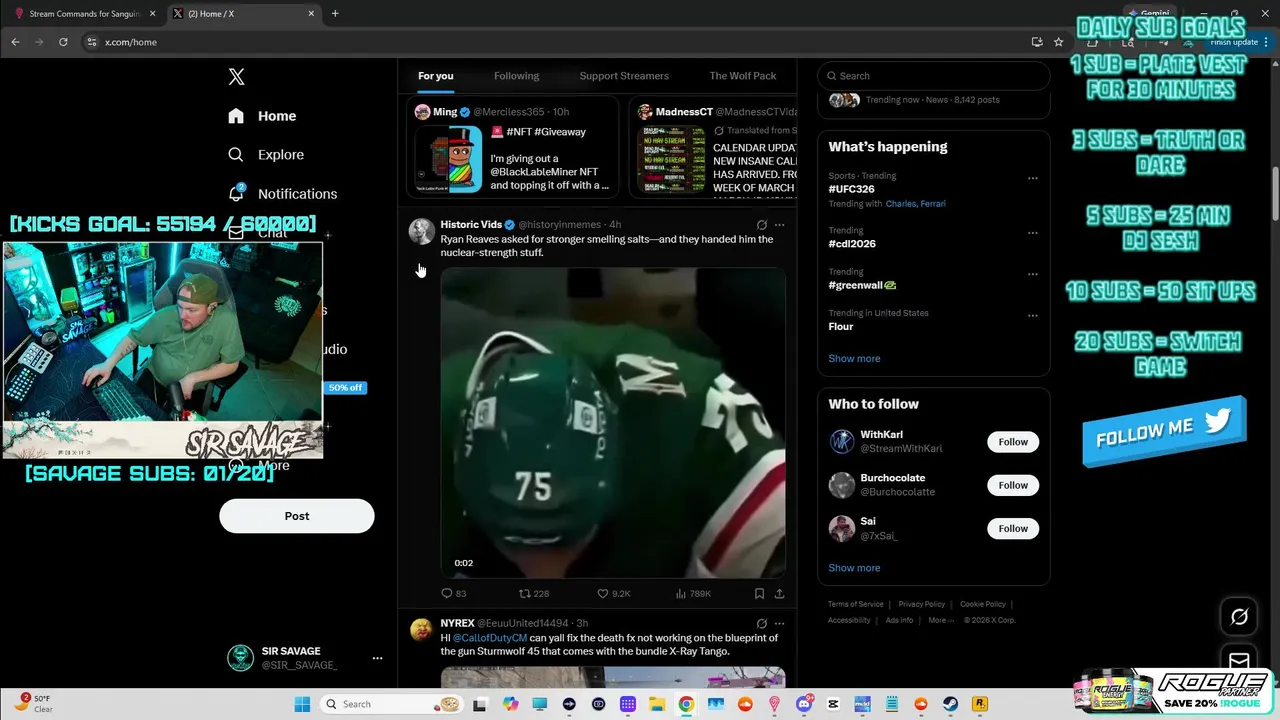Open new Chrome tab

pyautogui.click(x=335, y=14)
